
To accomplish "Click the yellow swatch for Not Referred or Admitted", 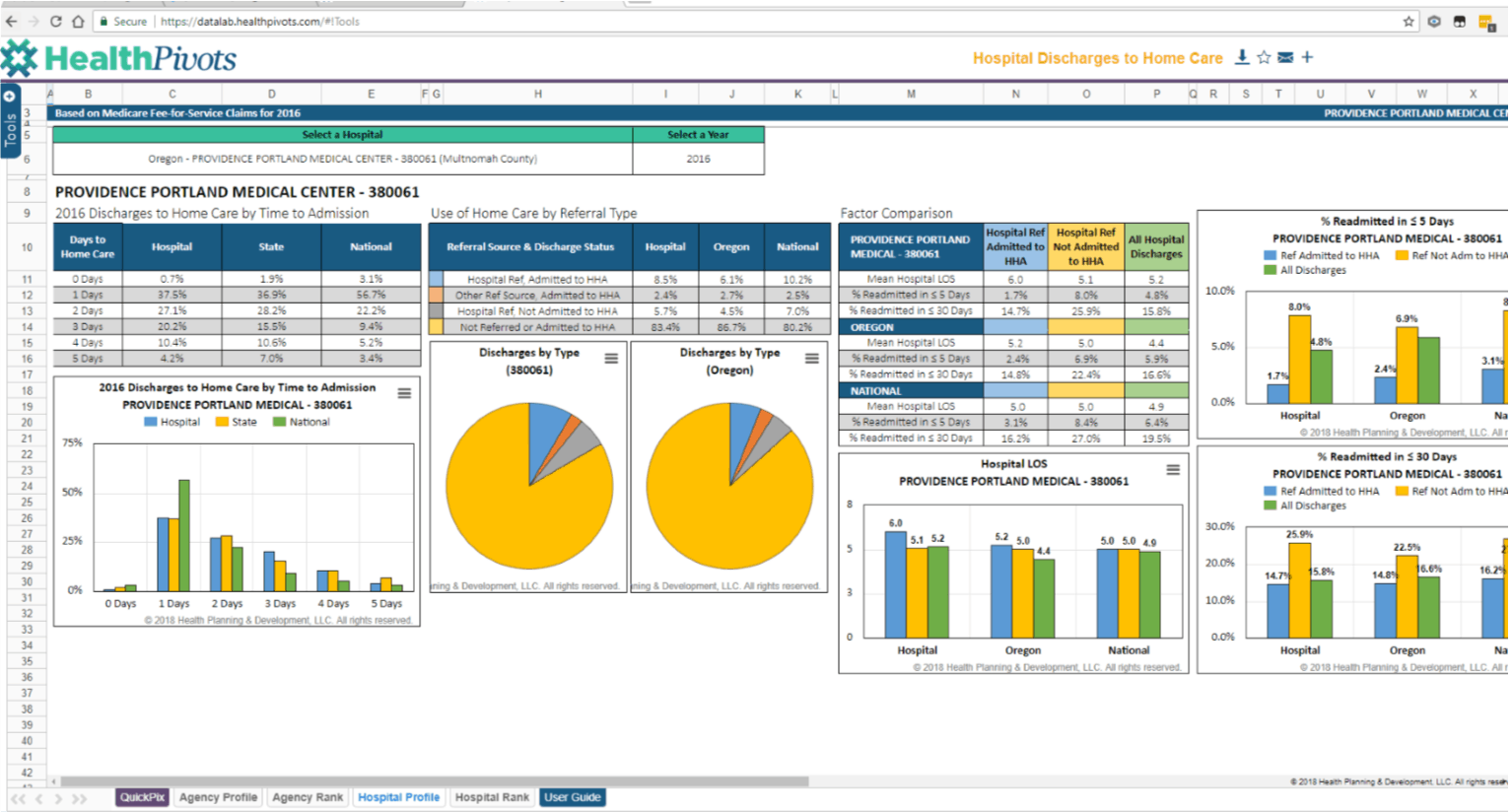I will (x=436, y=326).
